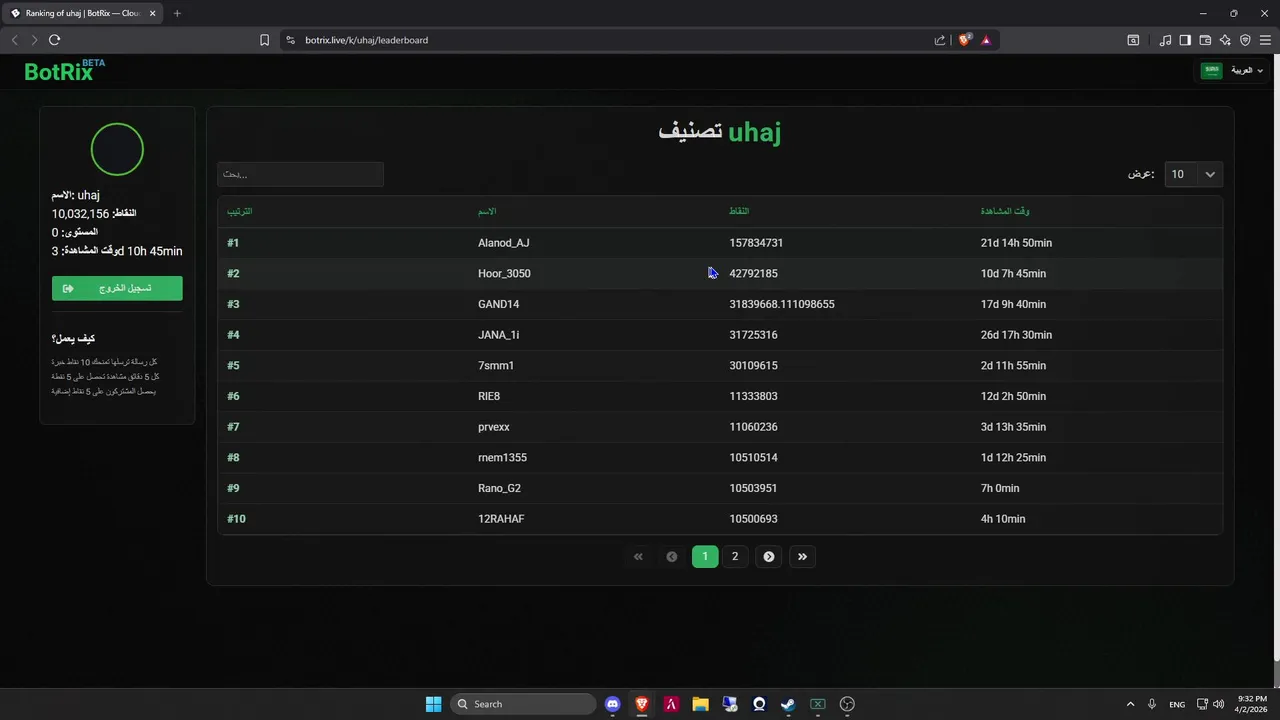Viewport: 1280px width, 720px height.
Task: Click player name Rano_G2
Action: [x=499, y=488]
